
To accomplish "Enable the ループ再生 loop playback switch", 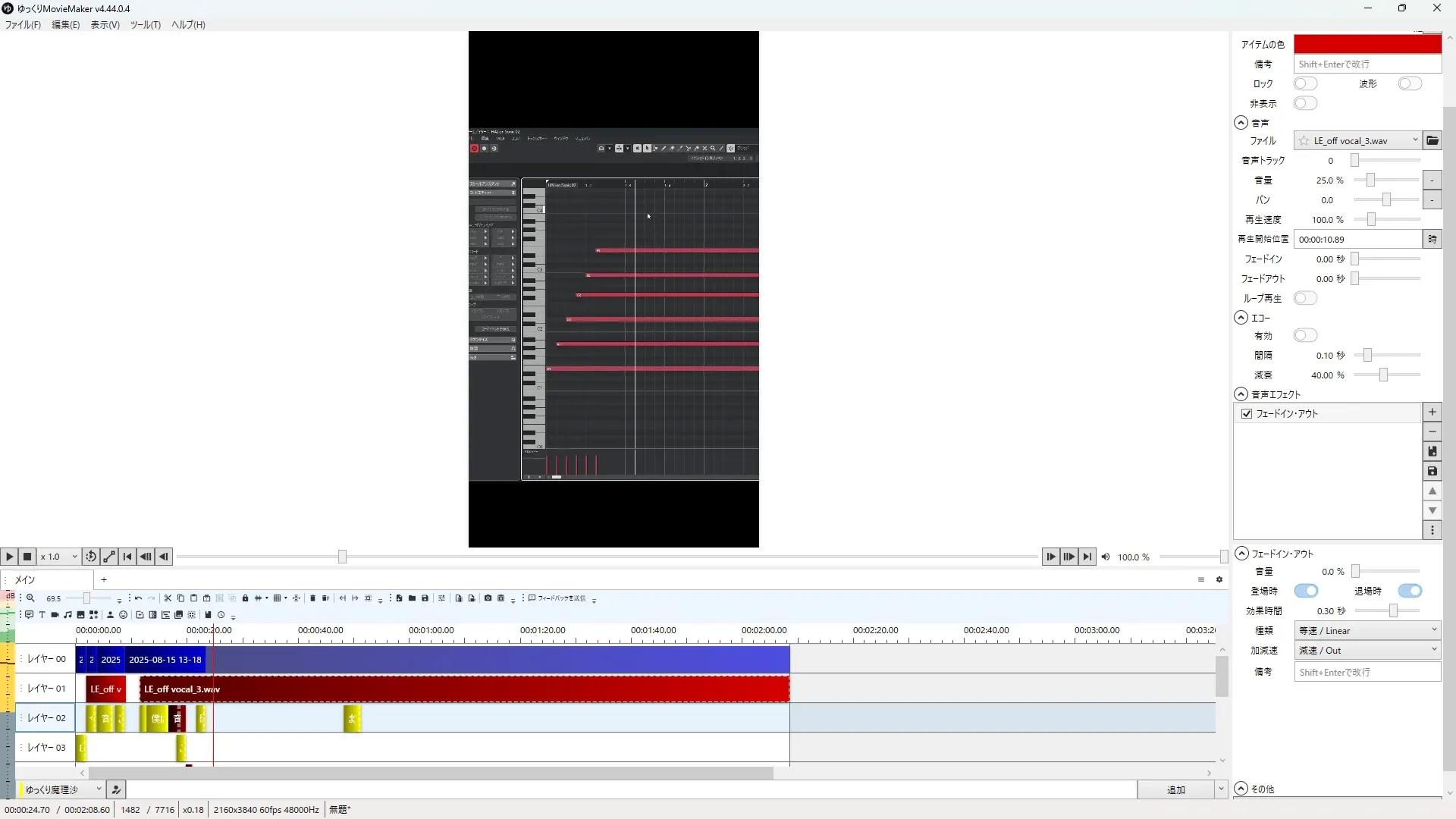I will [1305, 298].
